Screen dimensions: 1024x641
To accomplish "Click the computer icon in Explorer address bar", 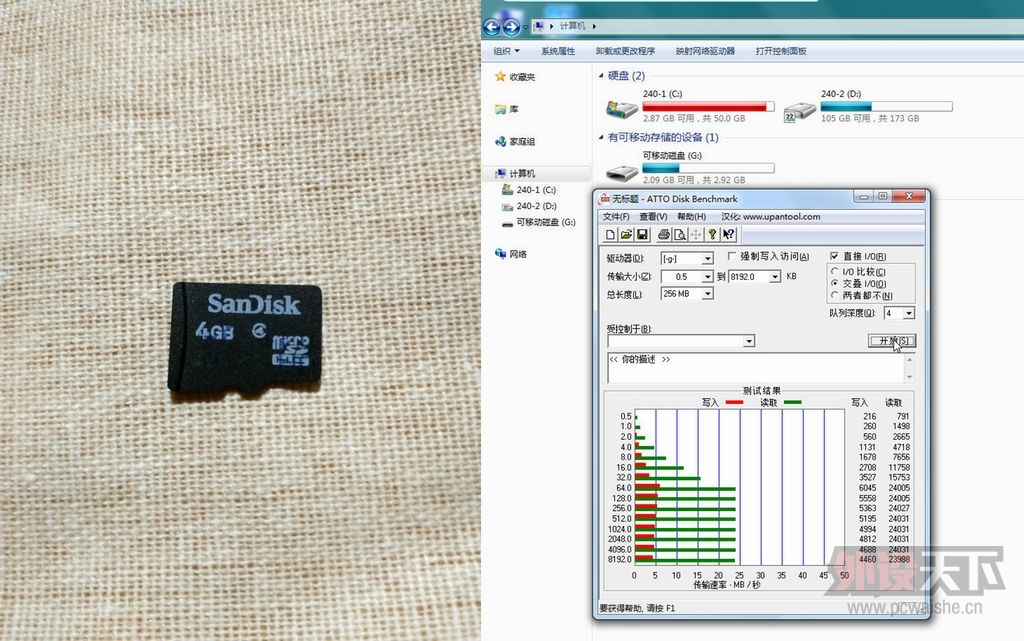I will (x=538, y=26).
